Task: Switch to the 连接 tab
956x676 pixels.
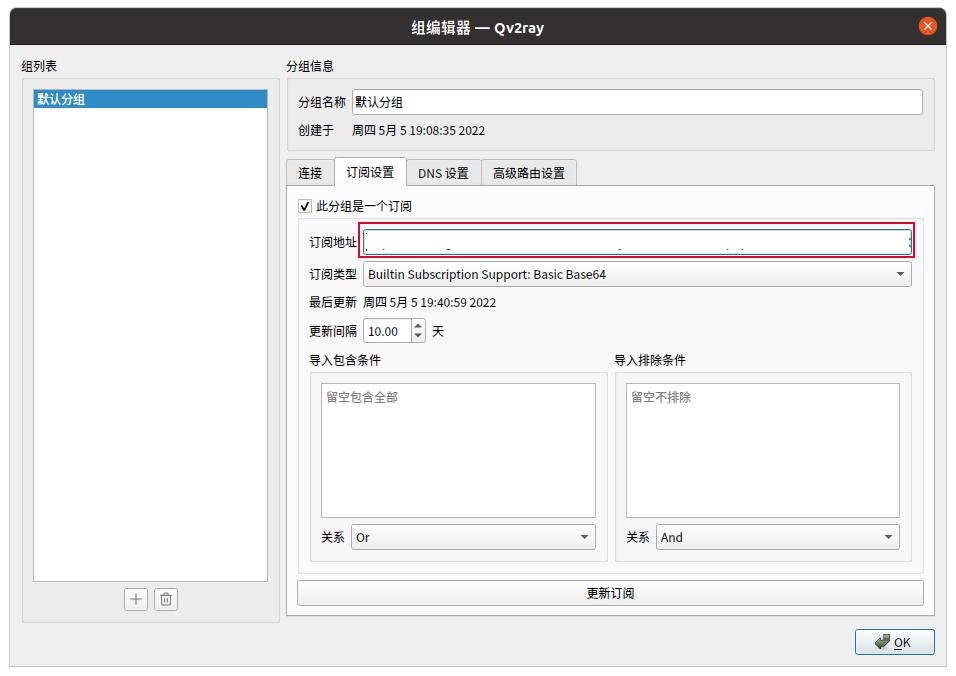Action: tap(312, 171)
